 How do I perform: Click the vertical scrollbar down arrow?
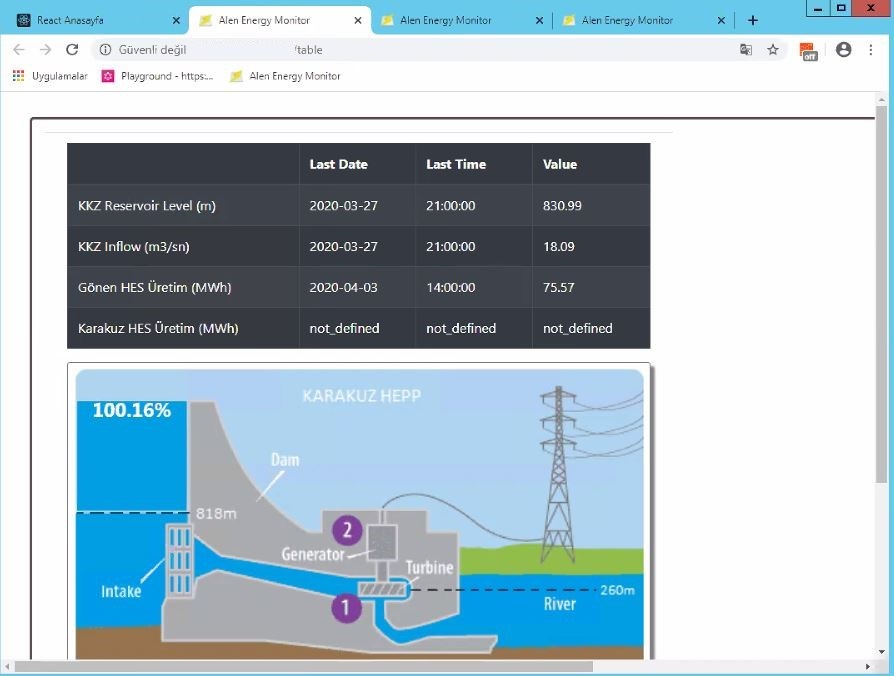881,652
